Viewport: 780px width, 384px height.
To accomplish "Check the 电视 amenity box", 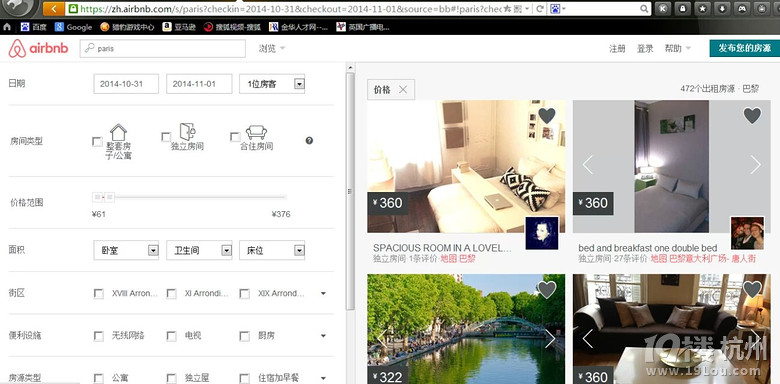I will tap(172, 336).
